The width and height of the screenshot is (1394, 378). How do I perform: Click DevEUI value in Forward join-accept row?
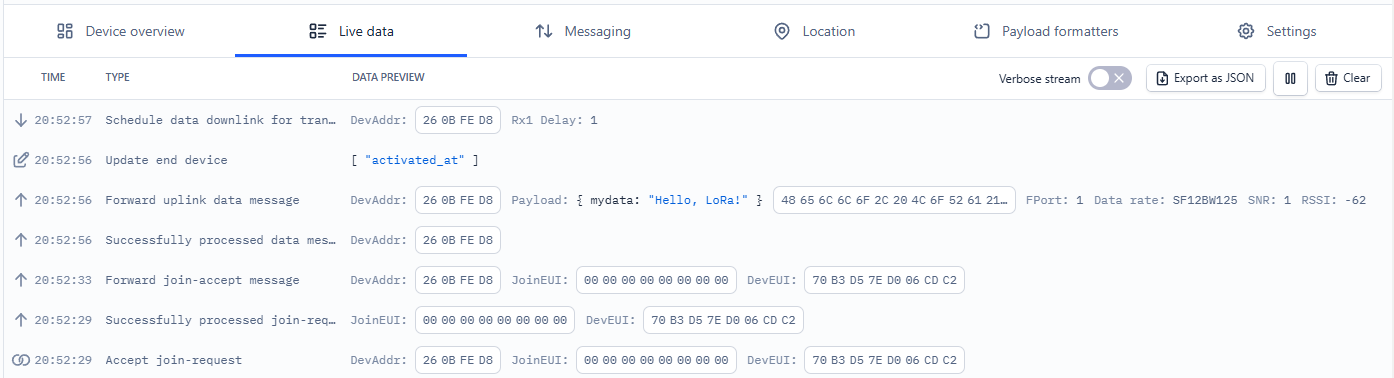pyautogui.click(x=884, y=280)
